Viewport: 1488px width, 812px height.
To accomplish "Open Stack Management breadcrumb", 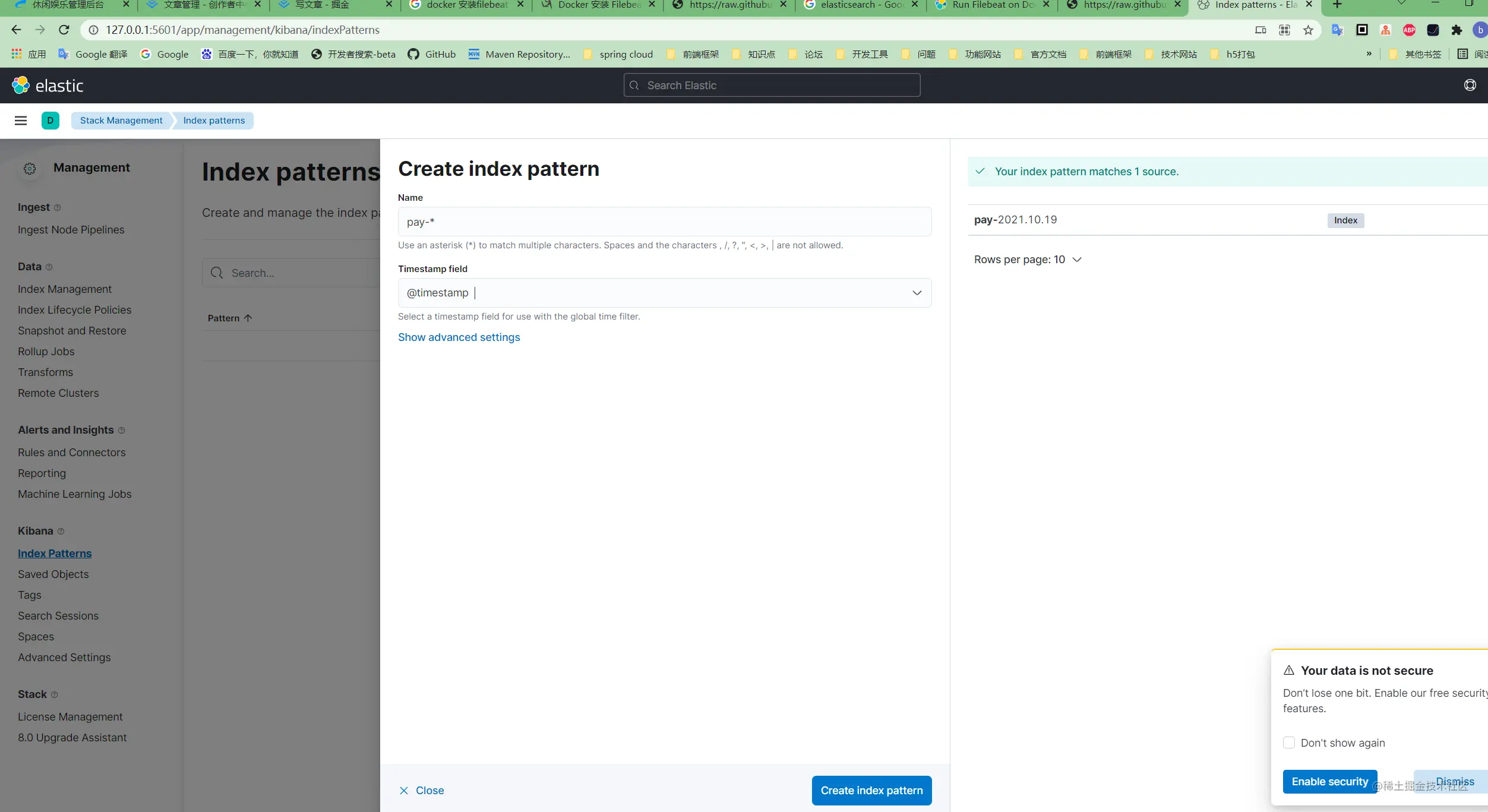I will 121,121.
